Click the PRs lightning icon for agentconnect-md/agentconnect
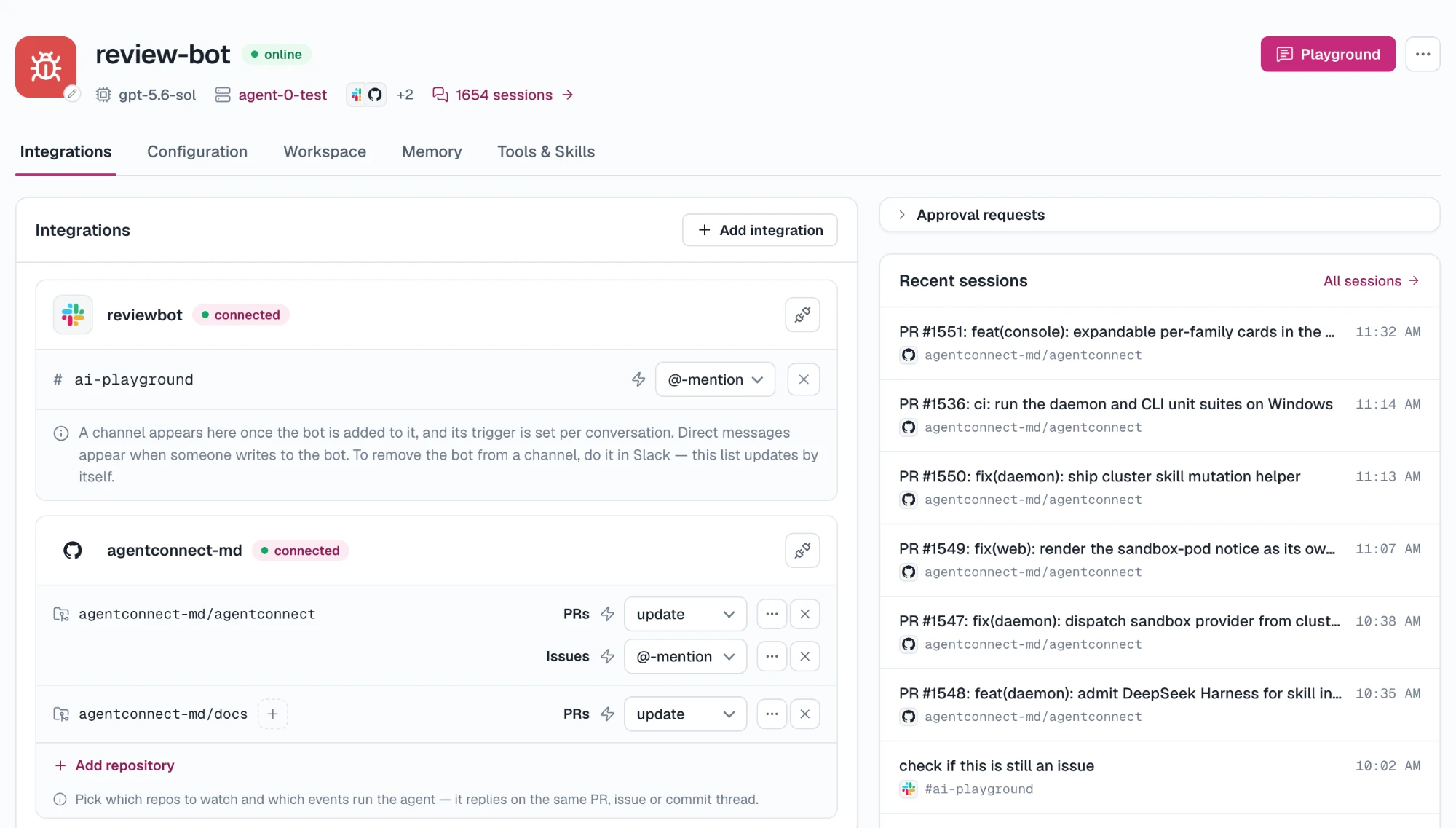This screenshot has width=1456, height=828. point(608,614)
